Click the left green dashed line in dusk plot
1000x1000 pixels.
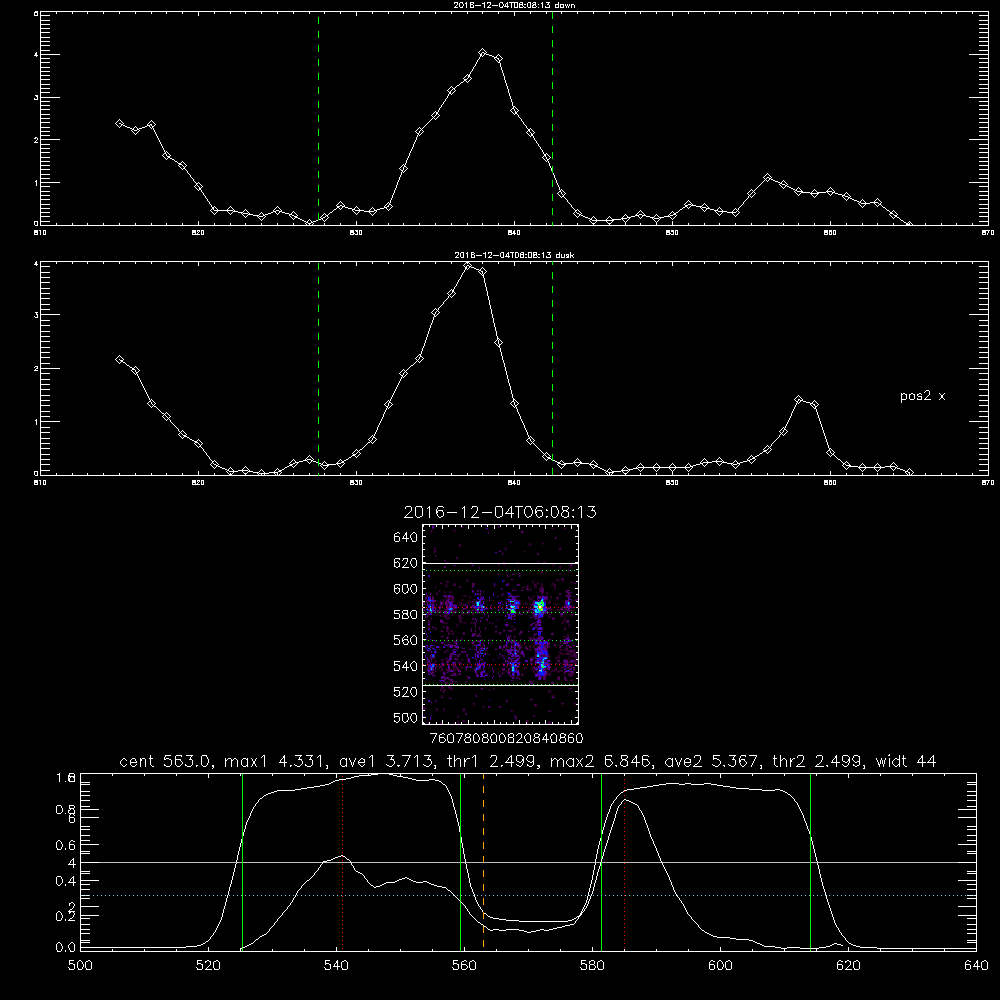click(x=318, y=368)
